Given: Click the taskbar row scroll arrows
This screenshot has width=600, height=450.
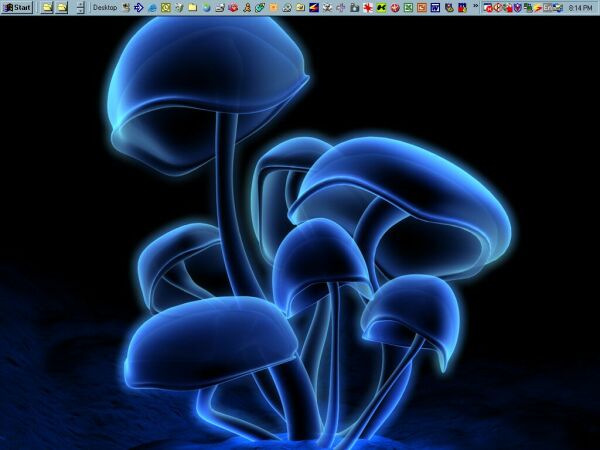Looking at the screenshot, I should point(80,7).
